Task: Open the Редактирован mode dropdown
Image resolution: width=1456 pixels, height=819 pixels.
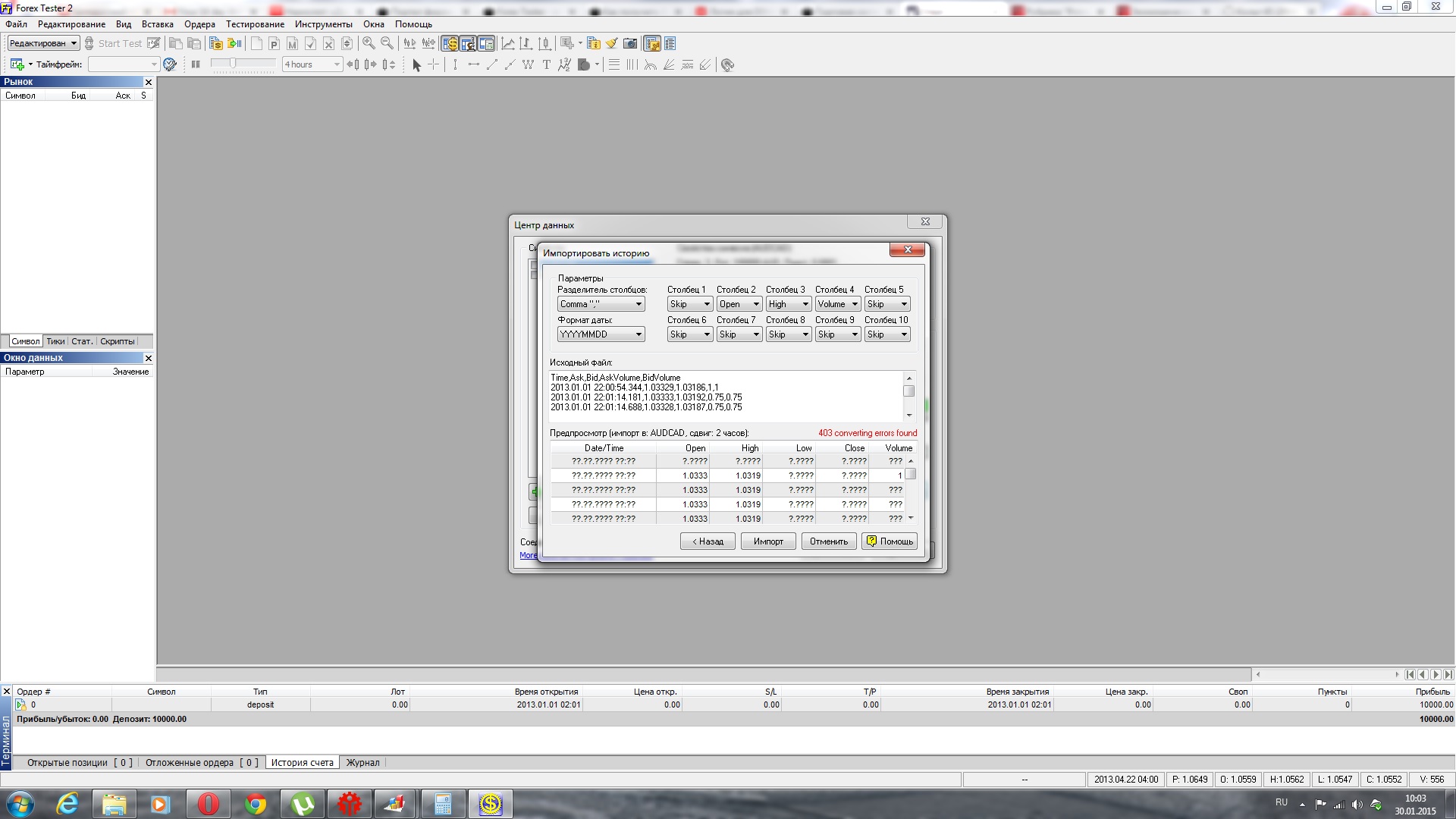Action: pyautogui.click(x=43, y=43)
